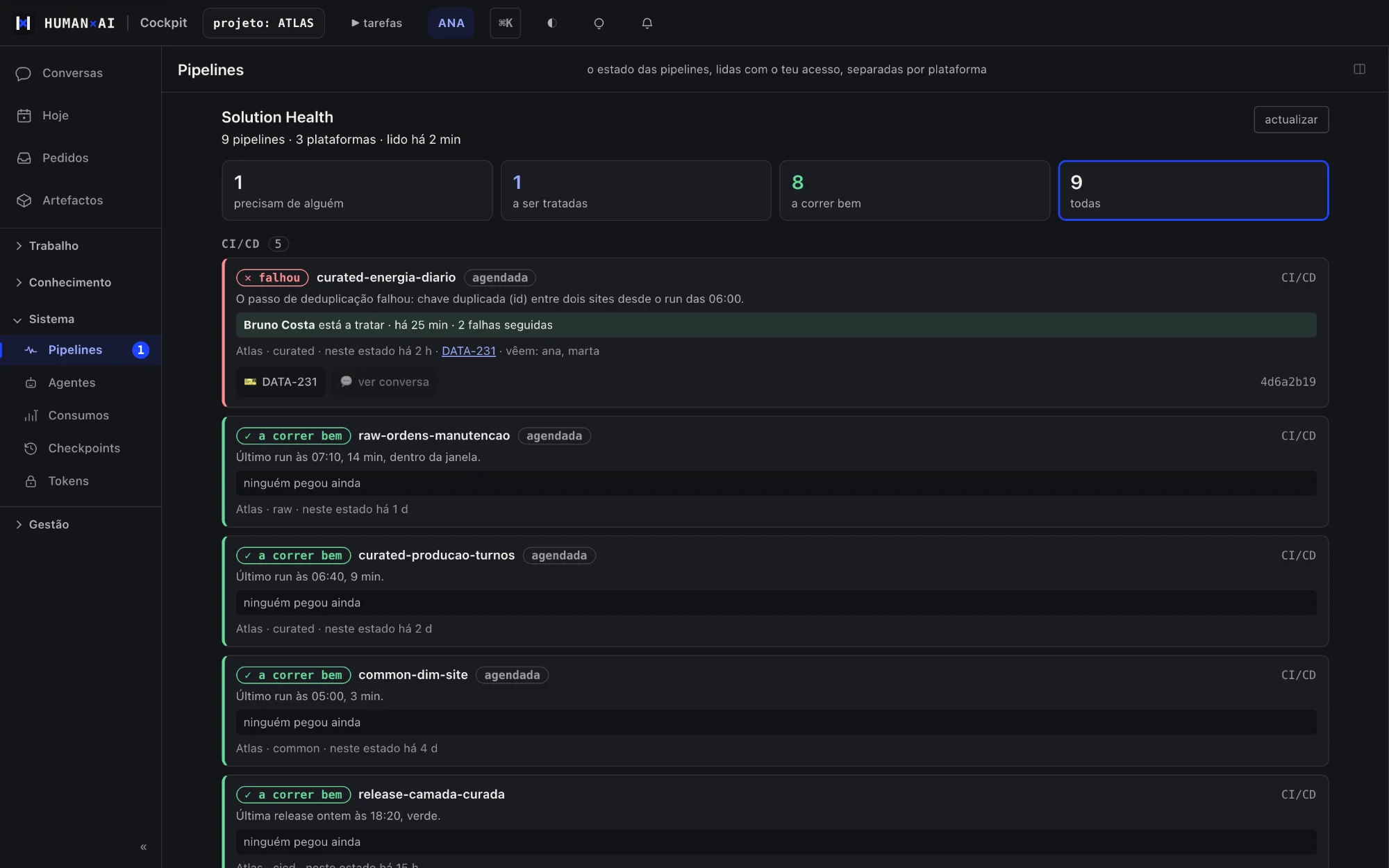This screenshot has height=868, width=1389.
Task: Expand the Gestão section
Action: pyautogui.click(x=81, y=524)
